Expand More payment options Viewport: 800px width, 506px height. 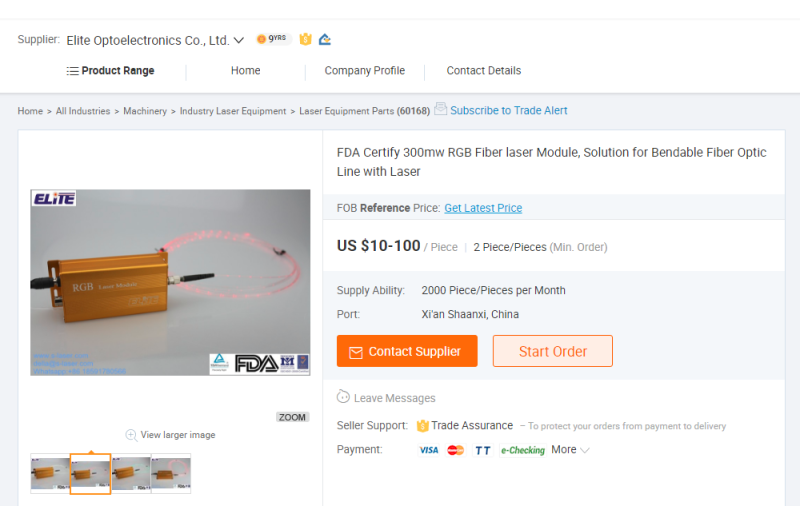(570, 450)
